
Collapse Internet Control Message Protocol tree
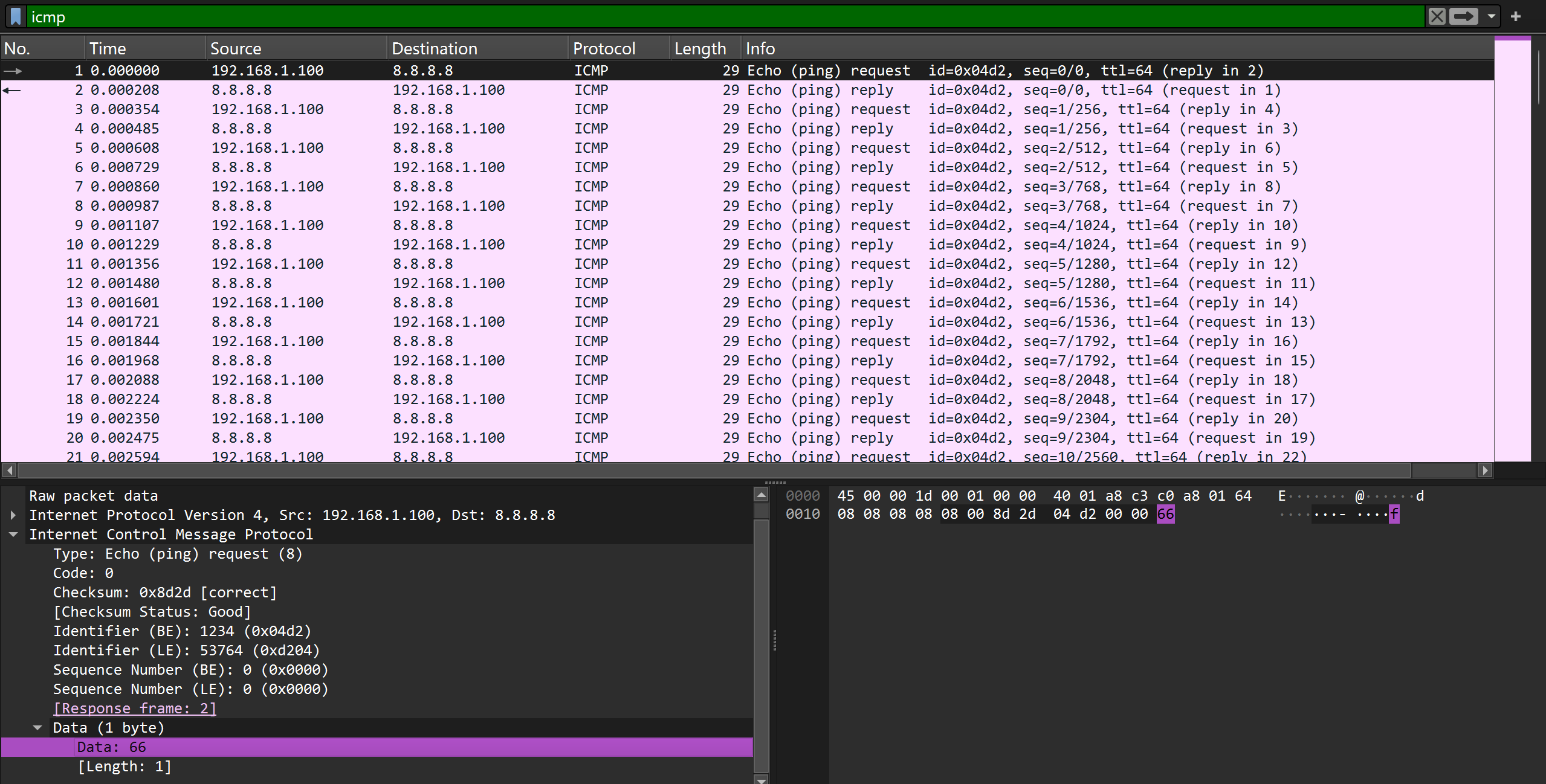pyautogui.click(x=13, y=535)
